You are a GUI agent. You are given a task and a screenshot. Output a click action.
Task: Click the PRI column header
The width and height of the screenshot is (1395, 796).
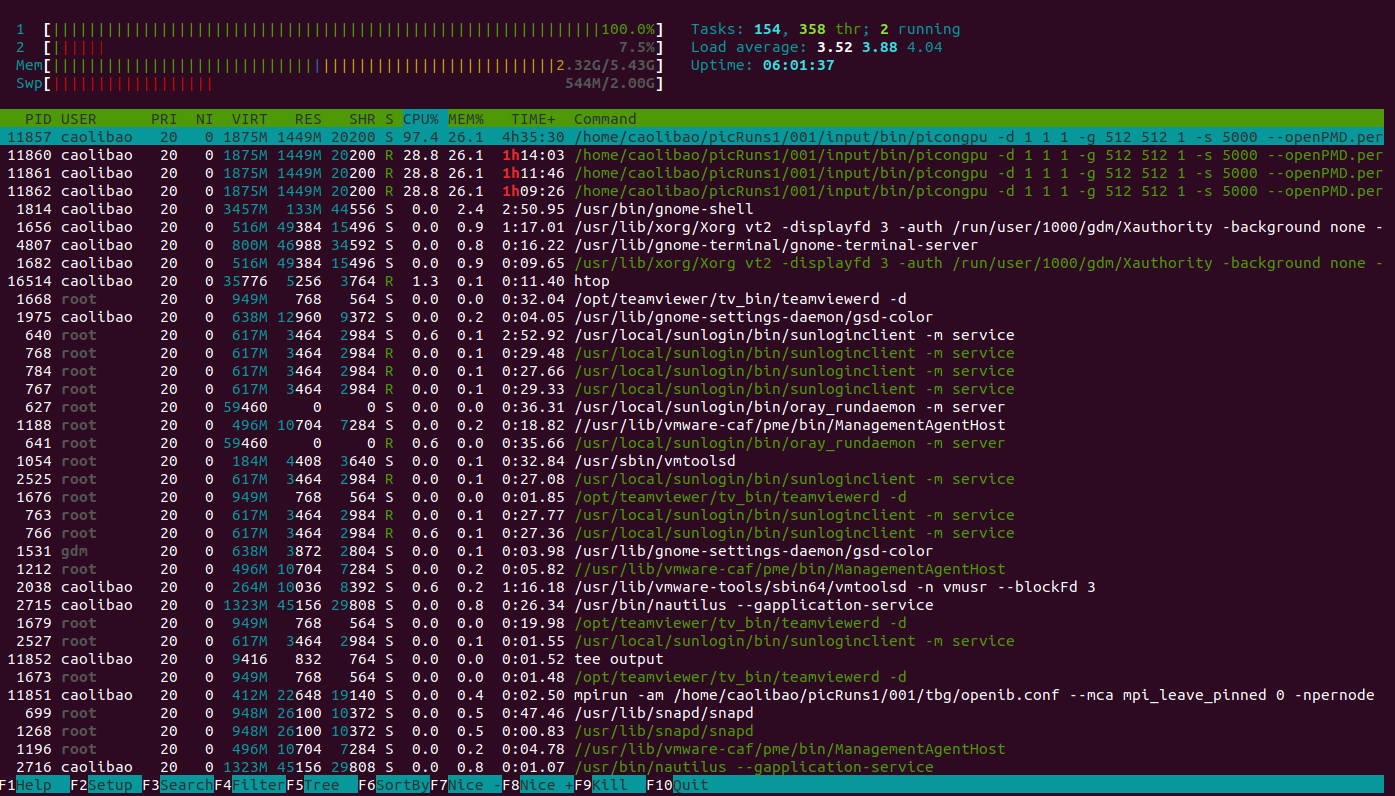coord(164,119)
